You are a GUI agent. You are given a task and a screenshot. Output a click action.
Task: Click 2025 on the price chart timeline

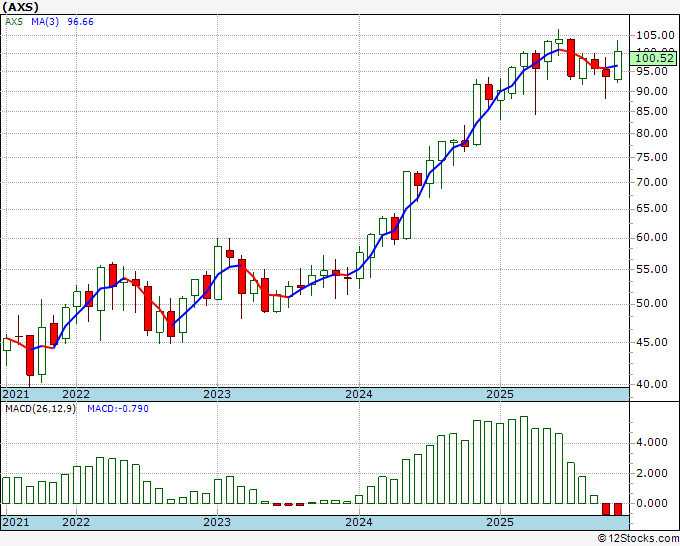(x=500, y=394)
